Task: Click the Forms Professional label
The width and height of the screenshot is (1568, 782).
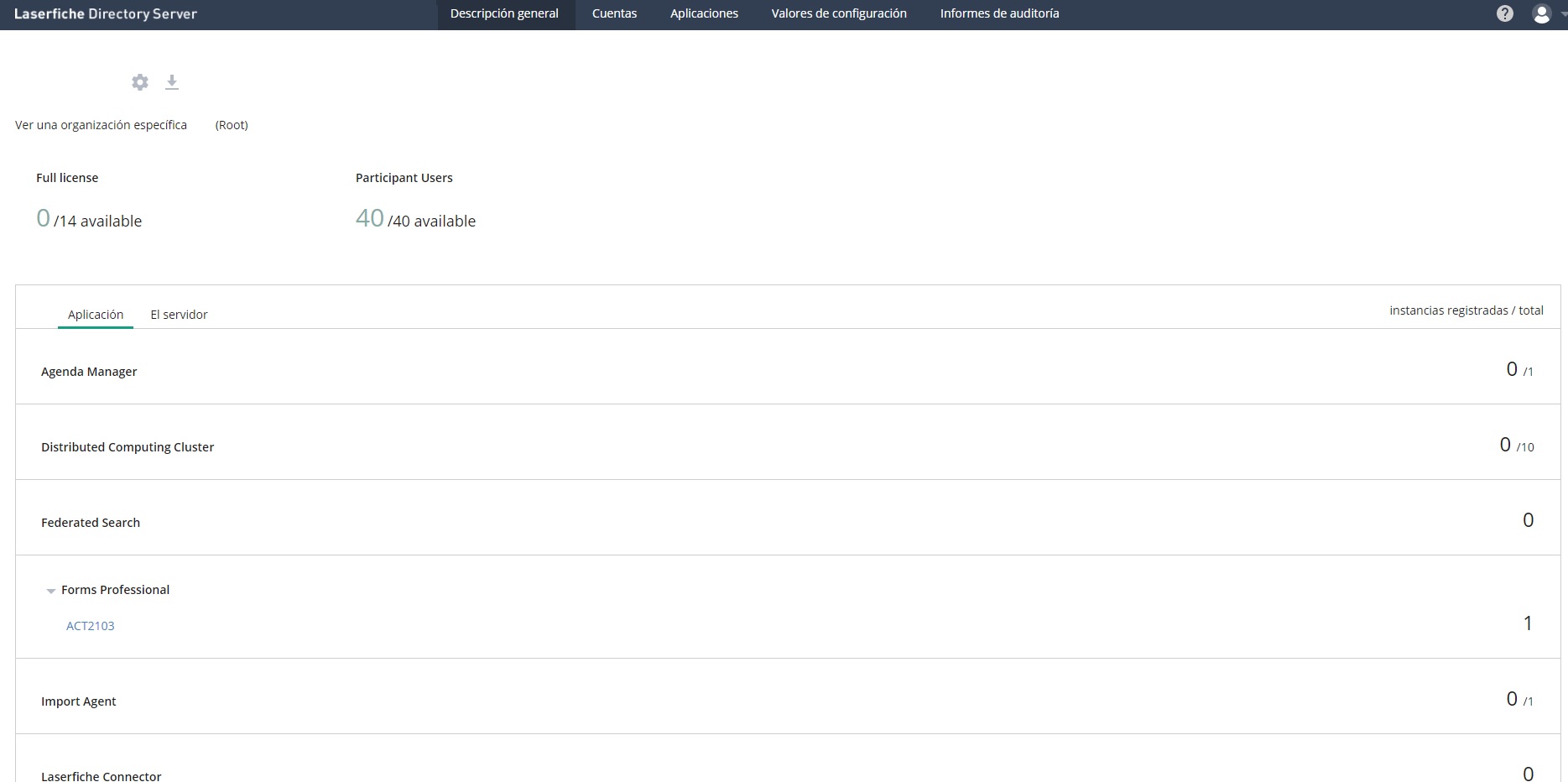Action: 115,590
